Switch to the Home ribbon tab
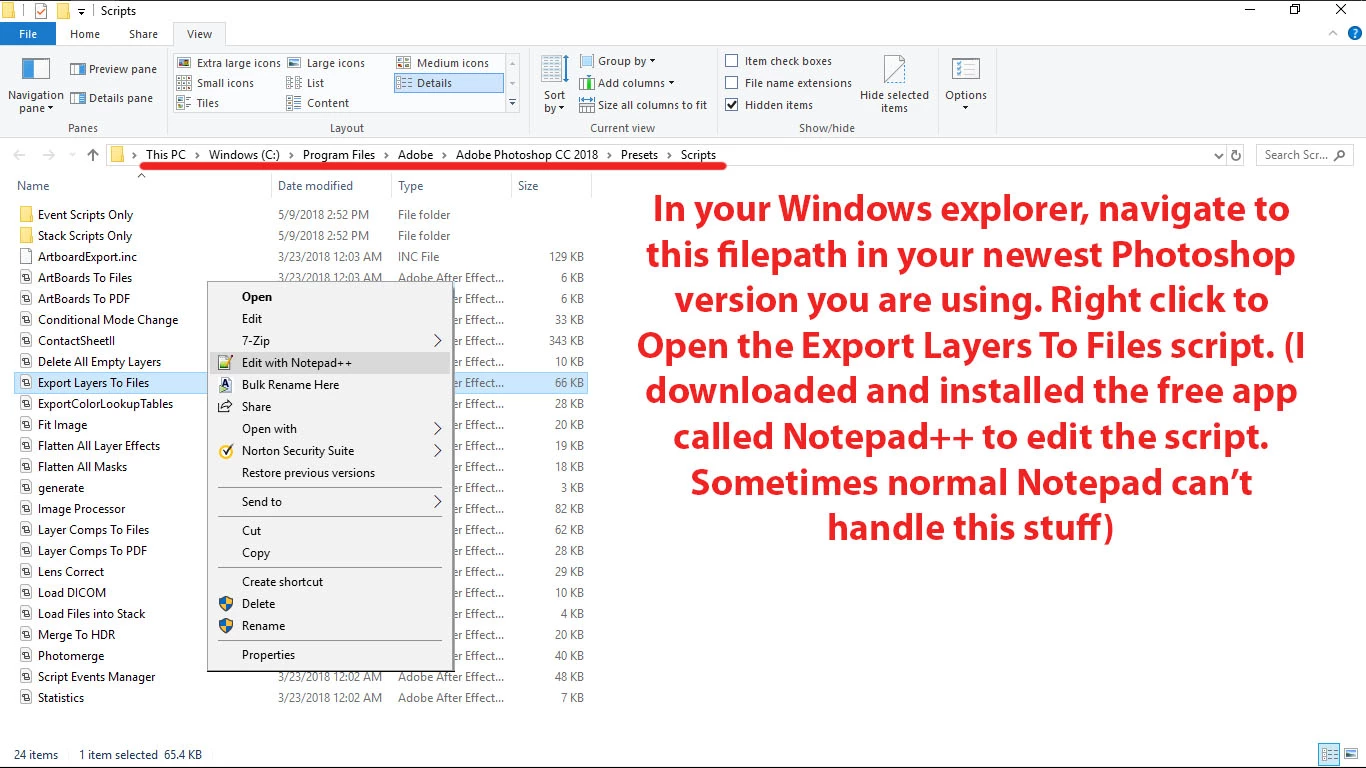This screenshot has width=1366, height=768. point(85,34)
